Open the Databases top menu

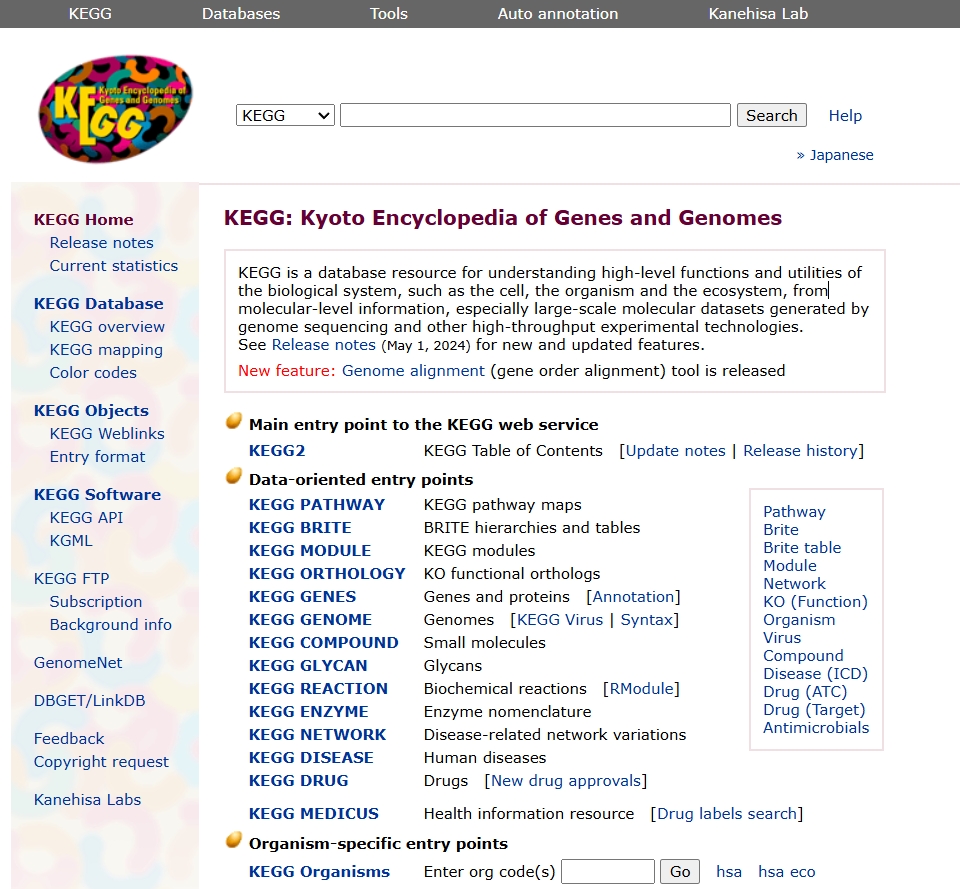tap(241, 13)
